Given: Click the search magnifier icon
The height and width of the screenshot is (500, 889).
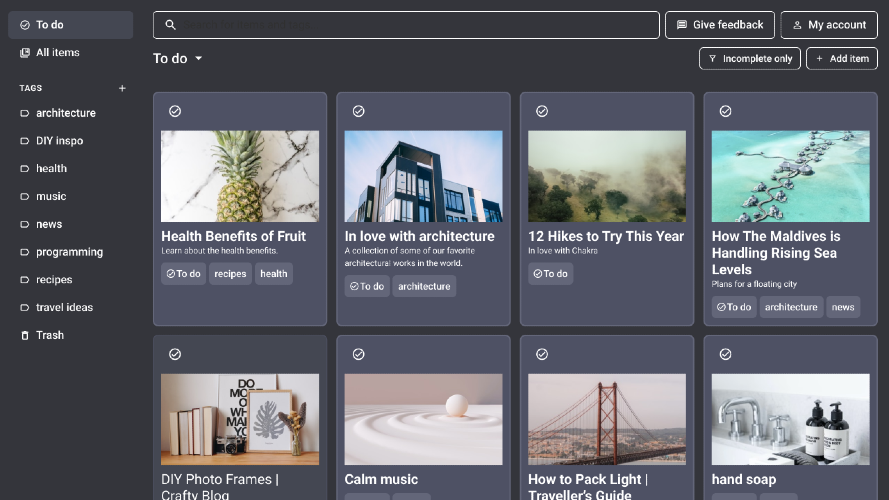Looking at the screenshot, I should click(x=170, y=25).
